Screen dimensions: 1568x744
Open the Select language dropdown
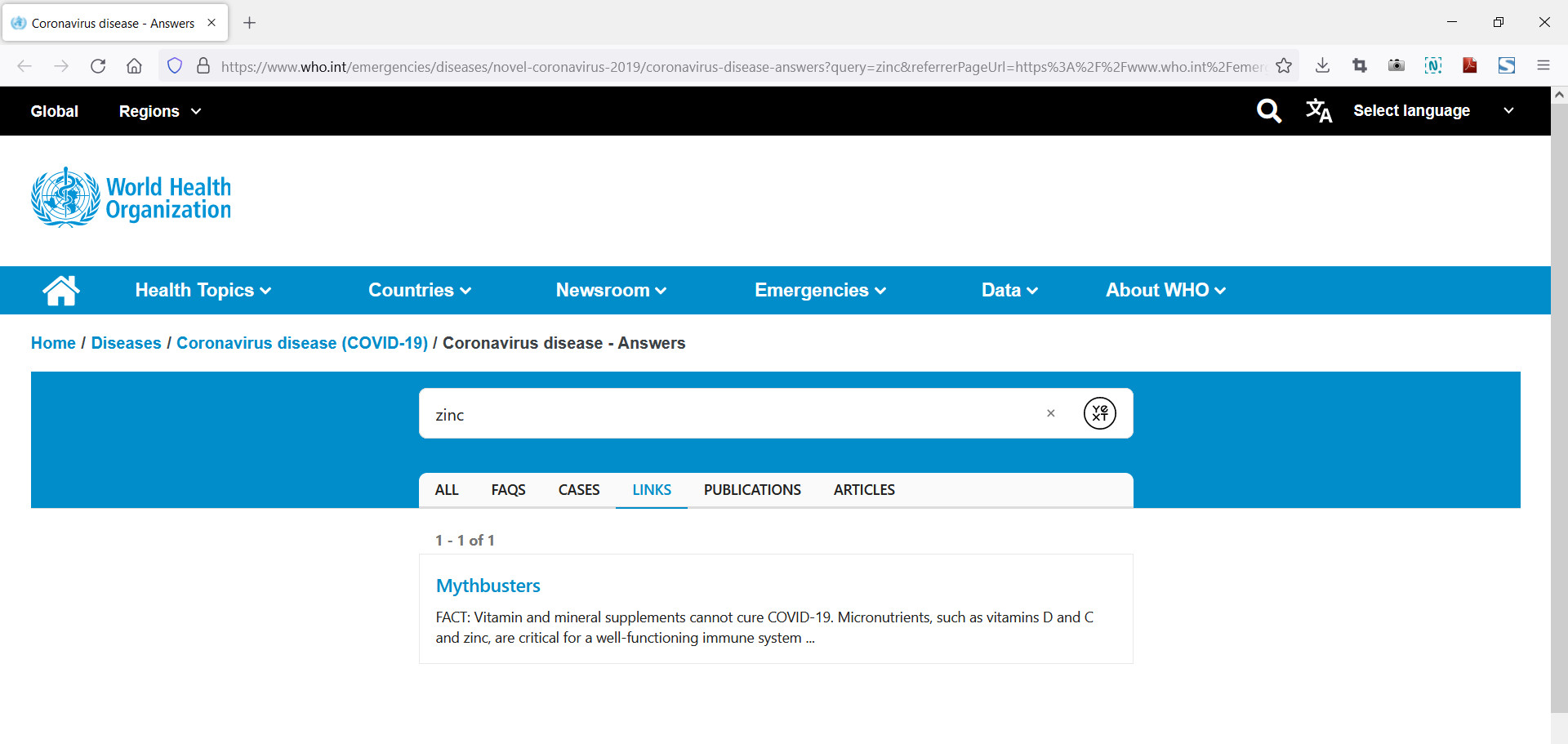click(1432, 111)
